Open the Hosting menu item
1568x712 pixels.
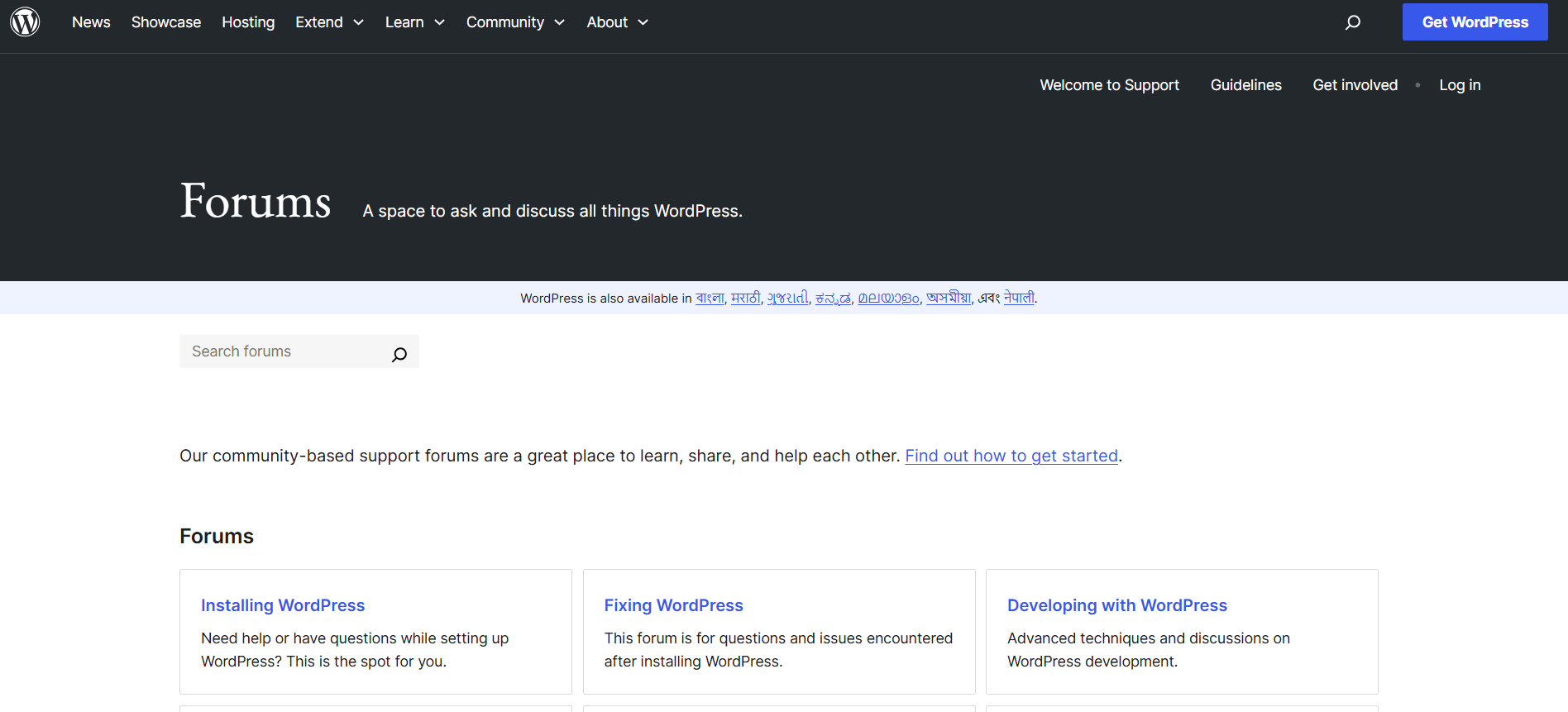pos(248,22)
